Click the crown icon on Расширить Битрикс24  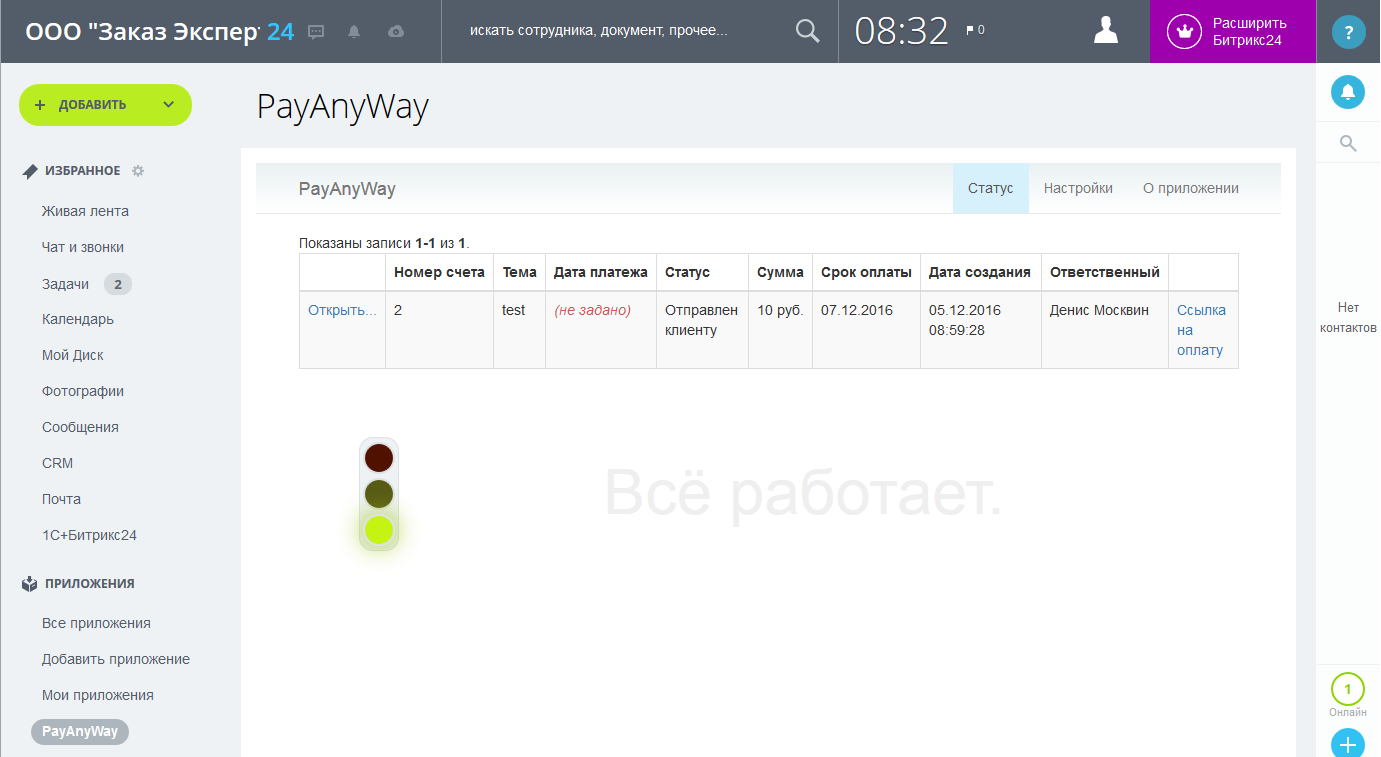(x=1185, y=31)
